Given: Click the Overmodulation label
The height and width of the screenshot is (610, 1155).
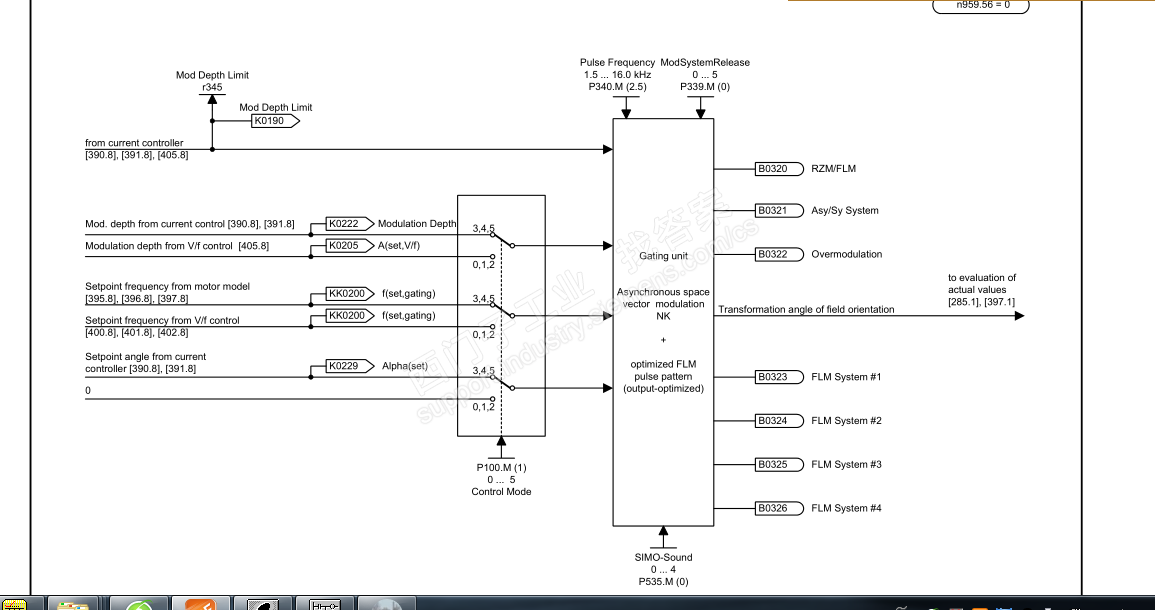Looking at the screenshot, I should (x=846, y=254).
